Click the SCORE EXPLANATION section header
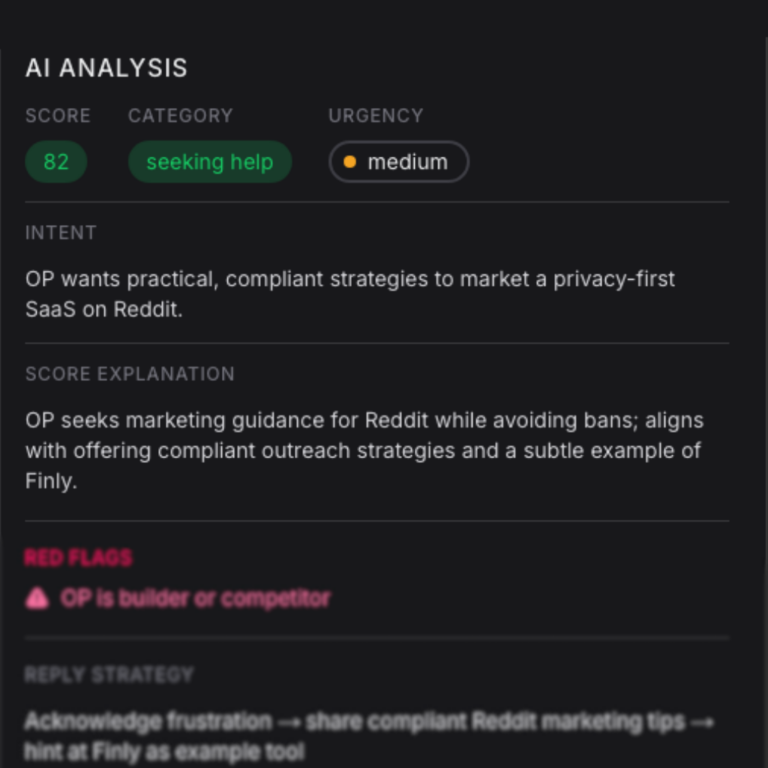 [130, 374]
